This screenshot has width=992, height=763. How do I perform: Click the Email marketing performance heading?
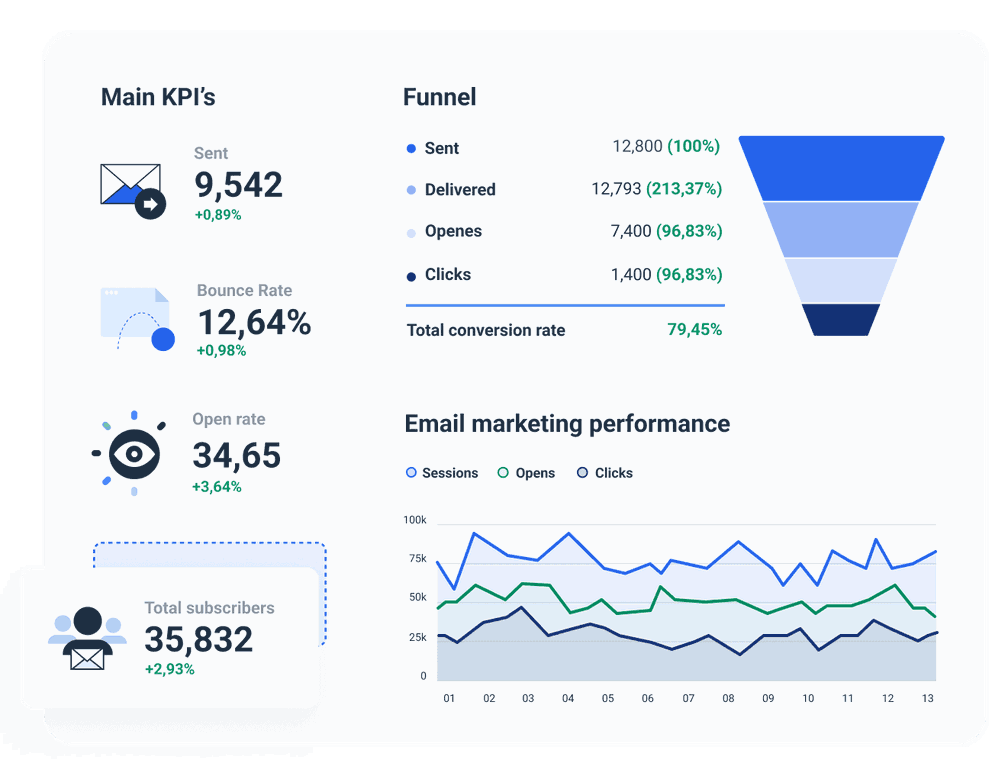[566, 424]
